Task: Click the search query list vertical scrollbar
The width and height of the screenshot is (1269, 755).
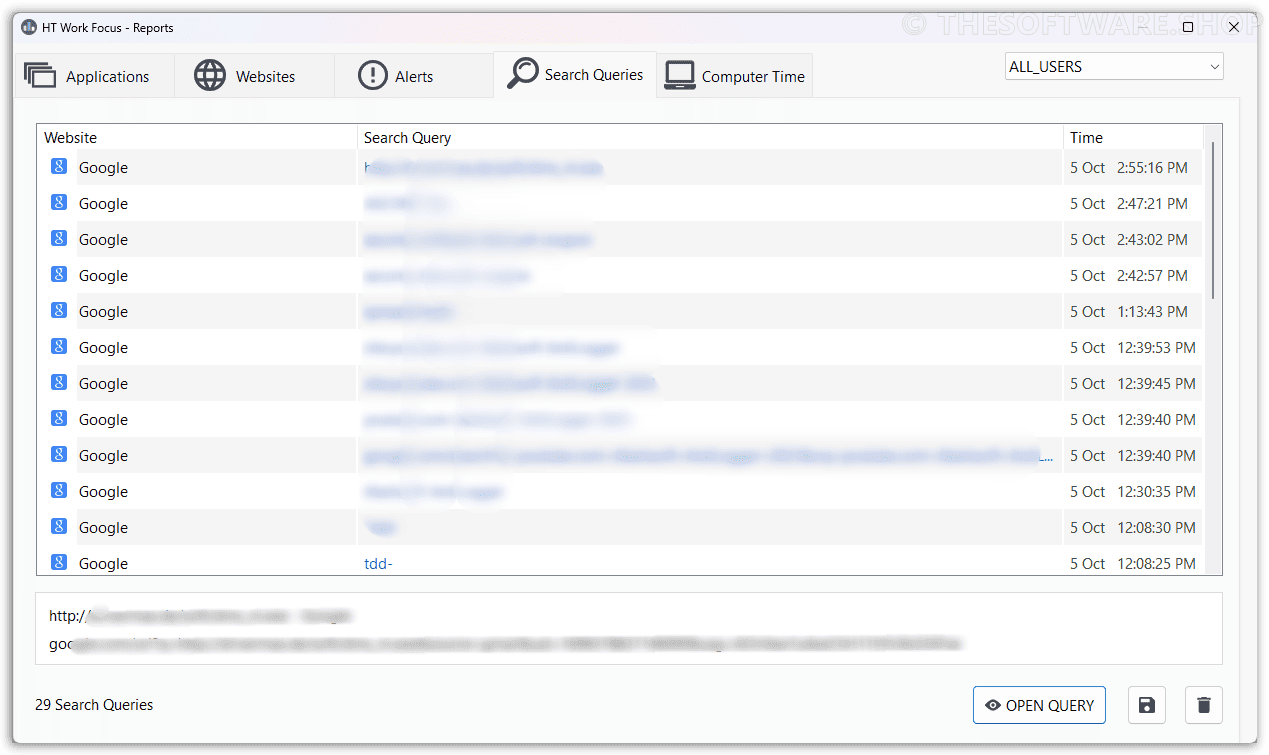Action: pyautogui.click(x=1213, y=220)
